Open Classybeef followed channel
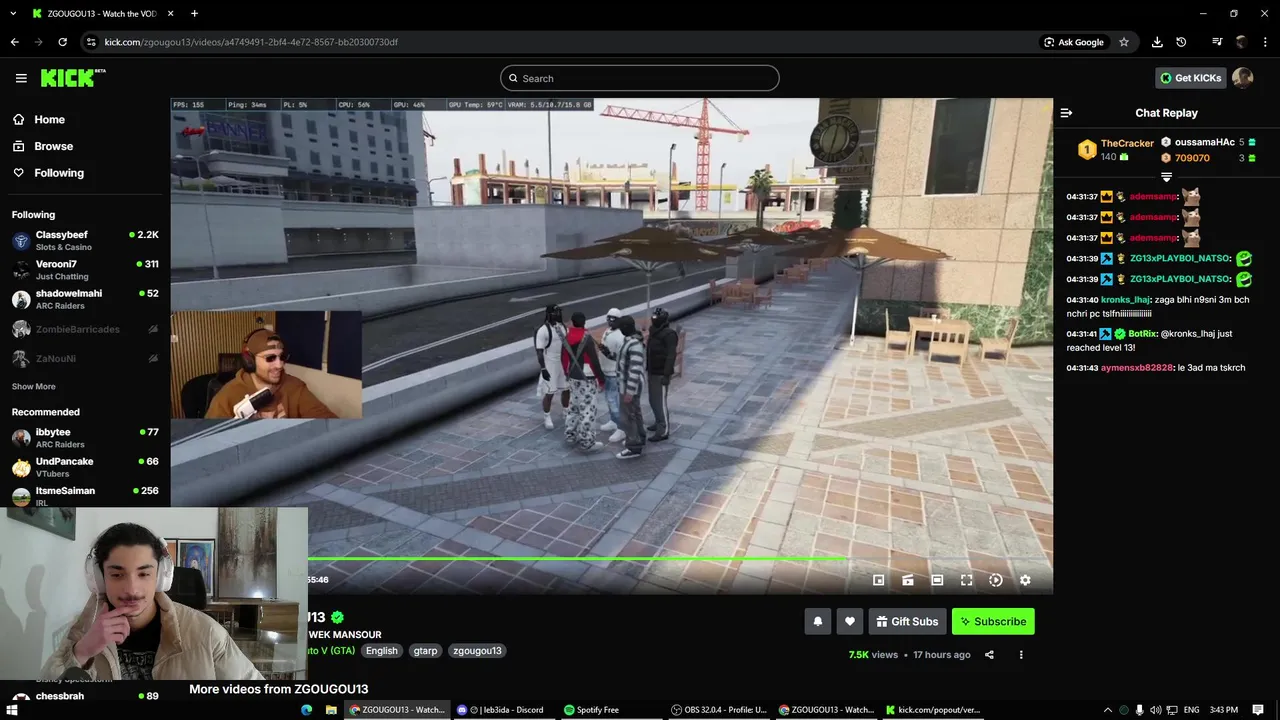 pos(85,240)
